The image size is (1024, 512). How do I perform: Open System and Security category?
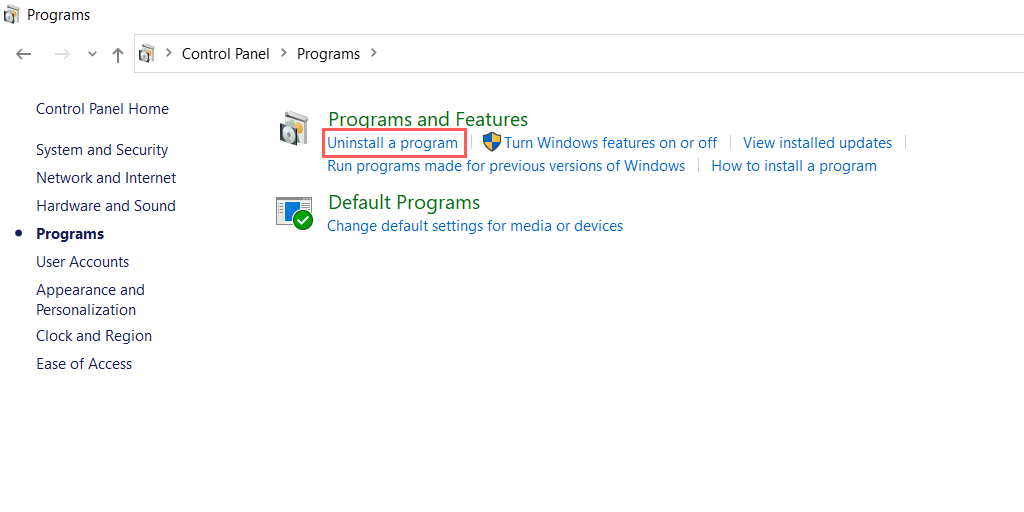click(x=102, y=150)
